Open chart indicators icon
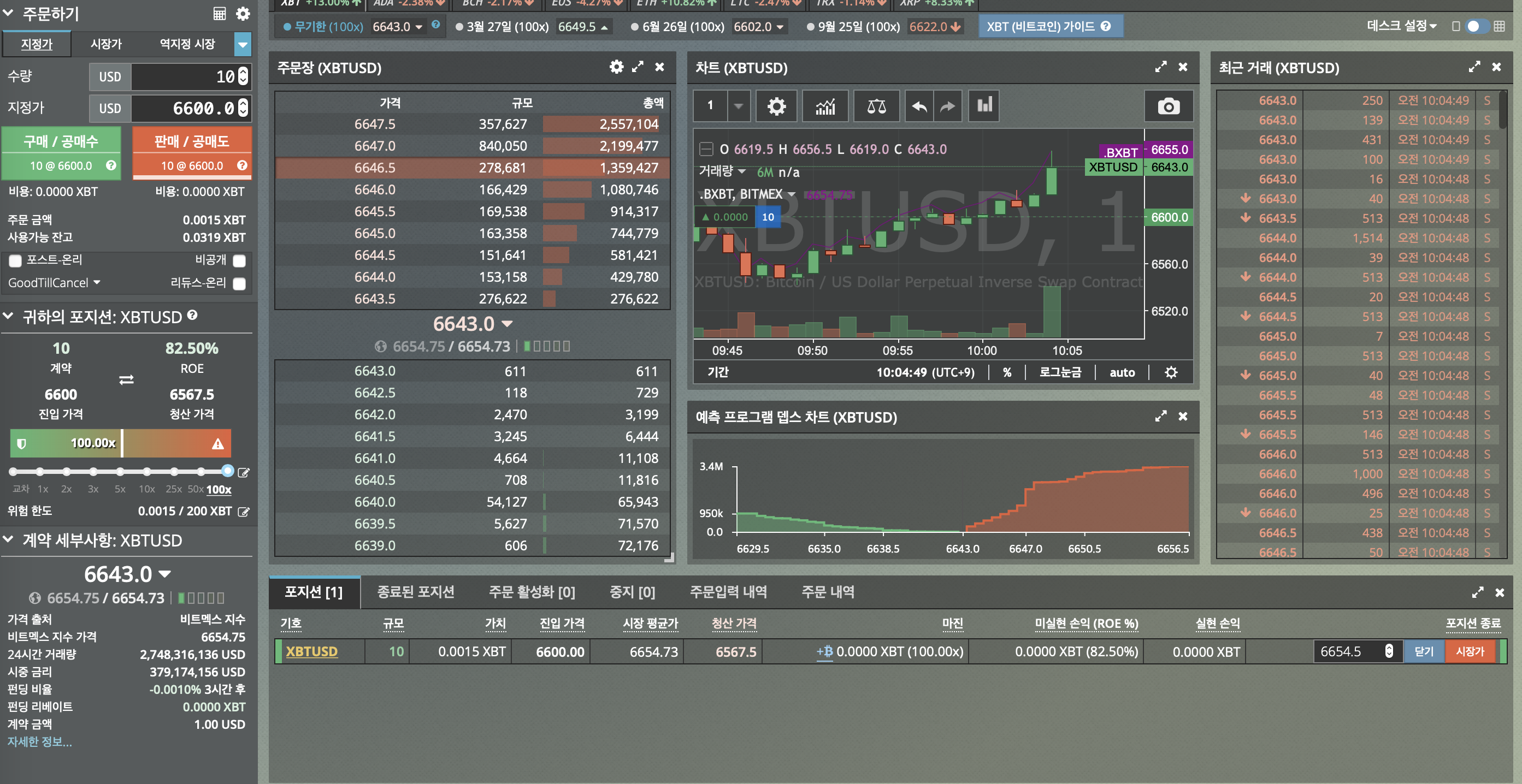 pos(825,106)
